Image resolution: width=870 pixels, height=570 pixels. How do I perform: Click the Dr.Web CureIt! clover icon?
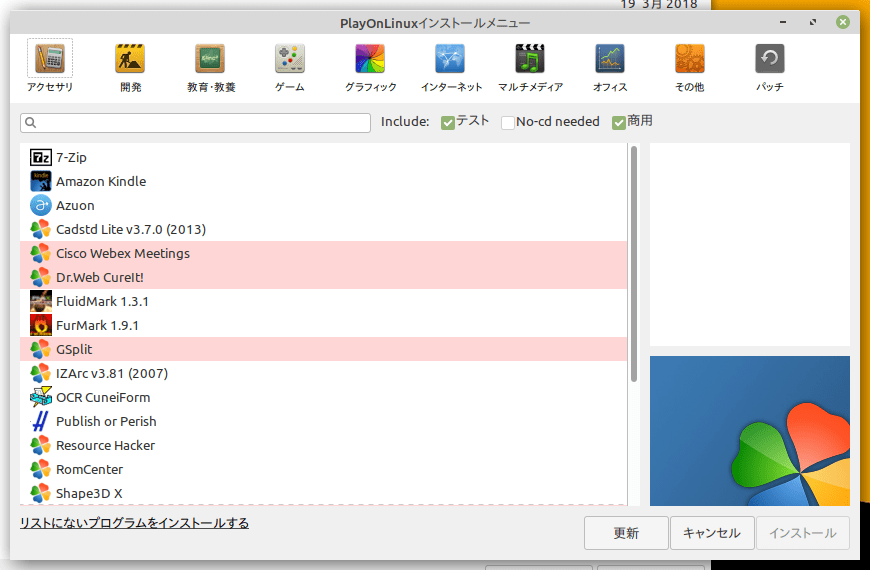pyautogui.click(x=41, y=278)
